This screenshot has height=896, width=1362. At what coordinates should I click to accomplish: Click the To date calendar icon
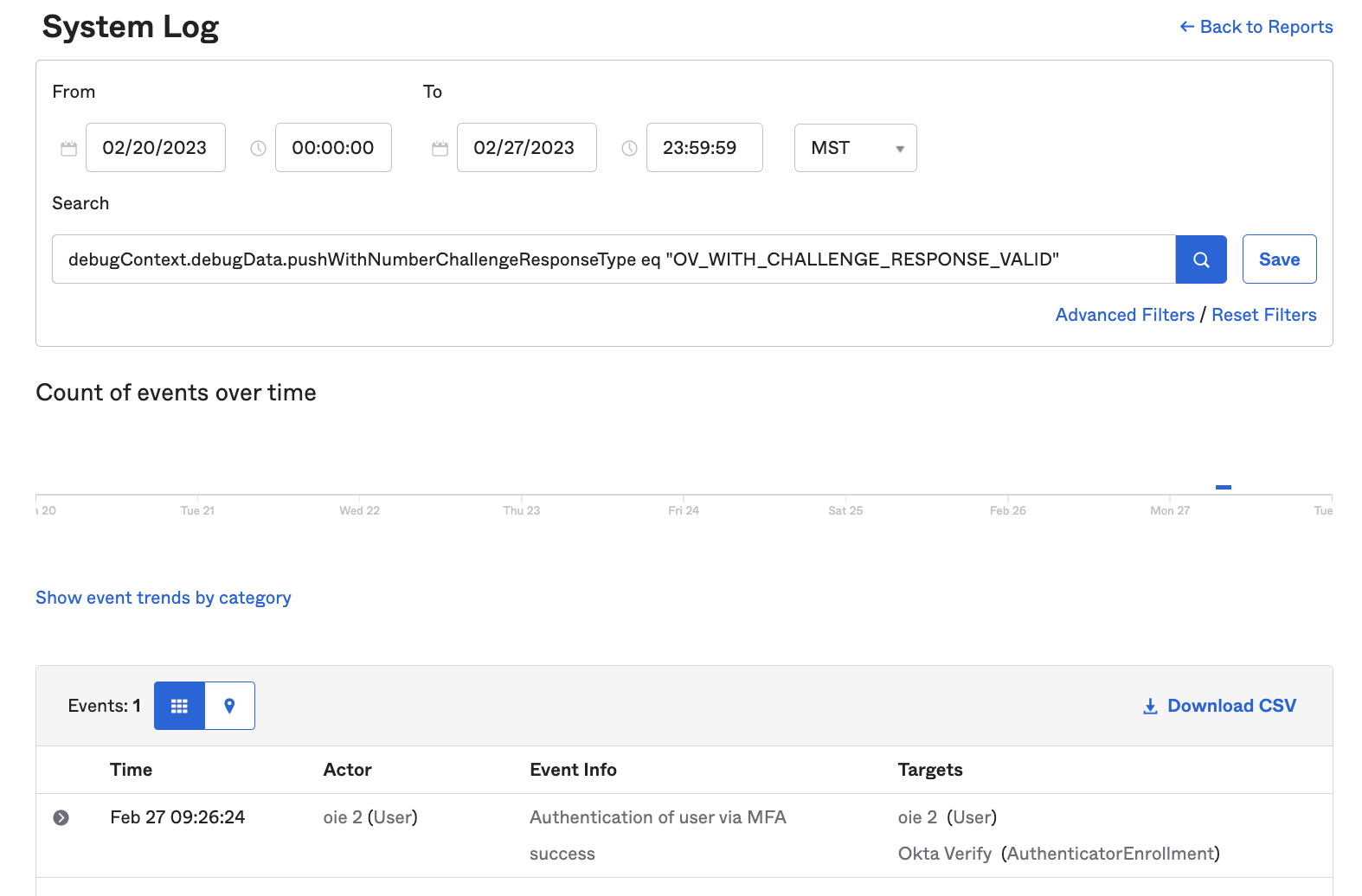click(x=440, y=149)
